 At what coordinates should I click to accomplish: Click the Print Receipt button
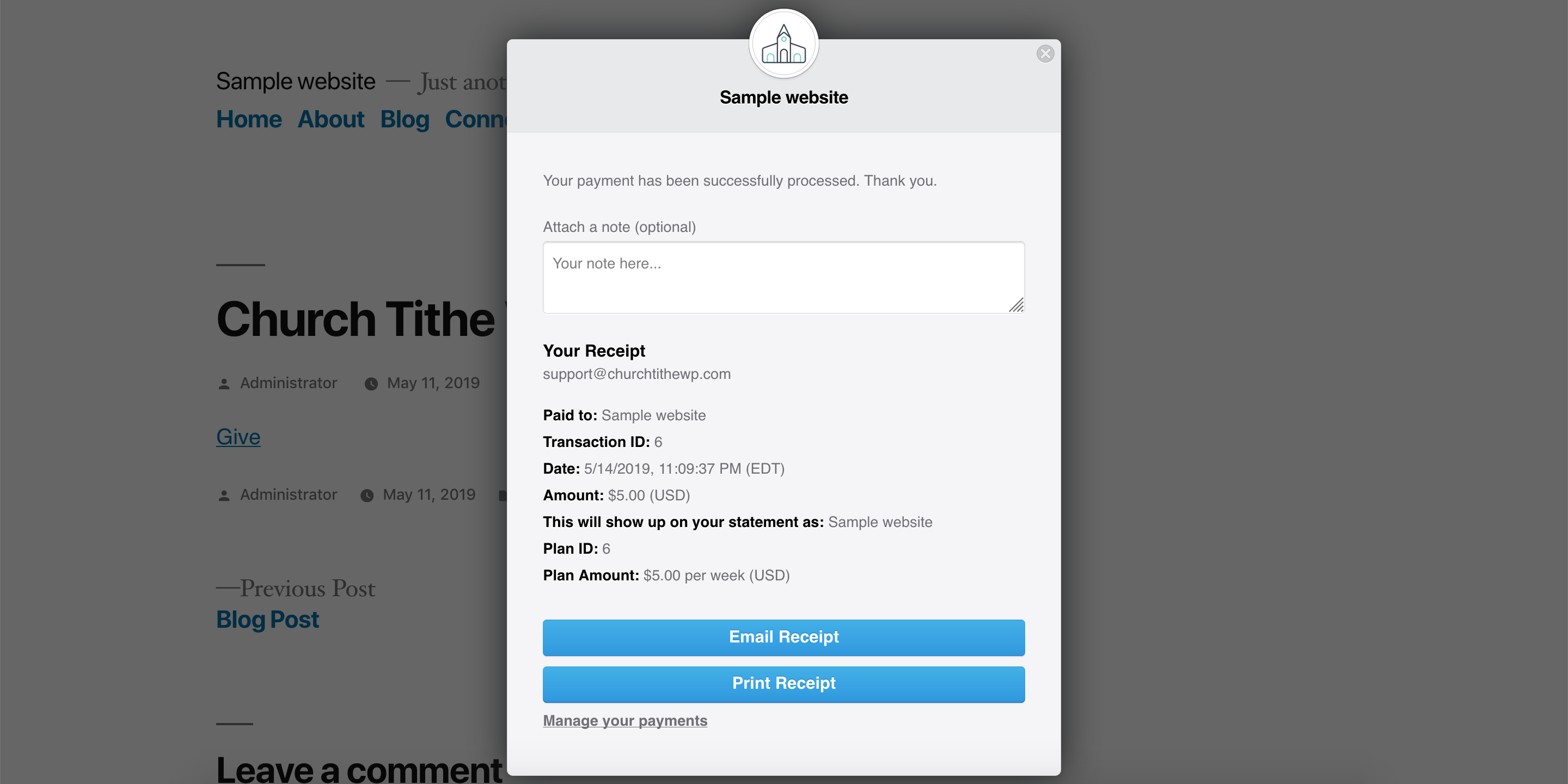tap(784, 684)
